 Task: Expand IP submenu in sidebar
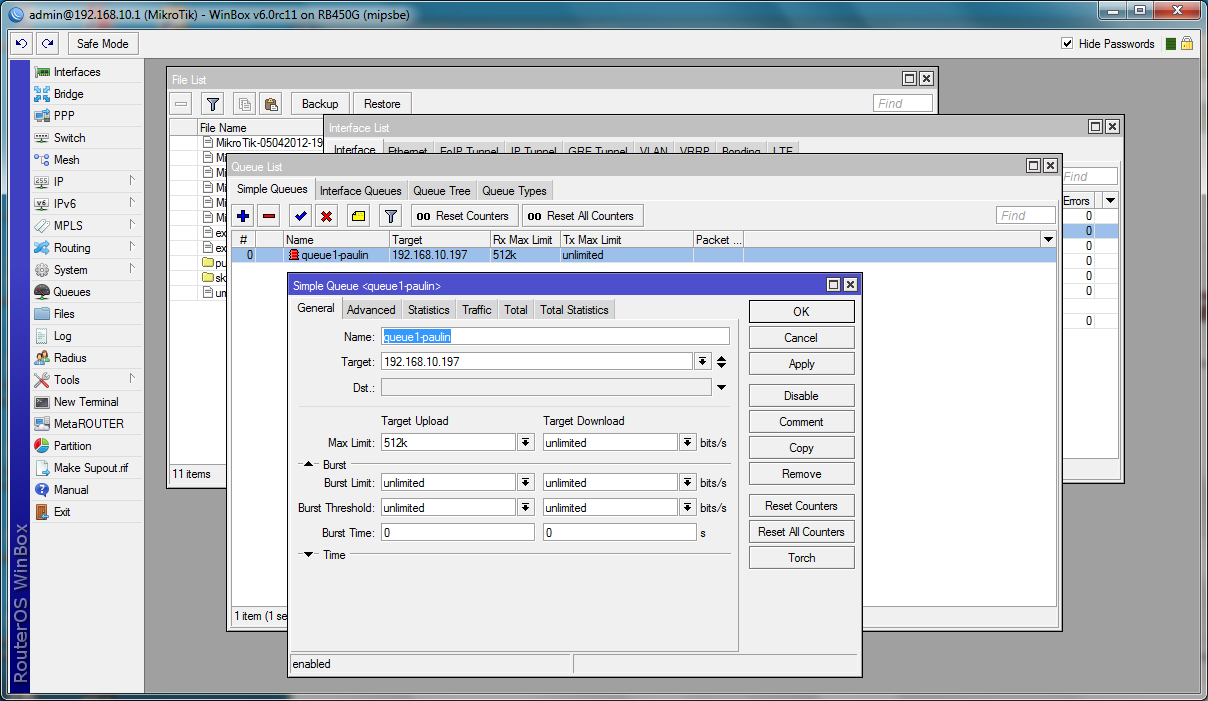tap(132, 182)
